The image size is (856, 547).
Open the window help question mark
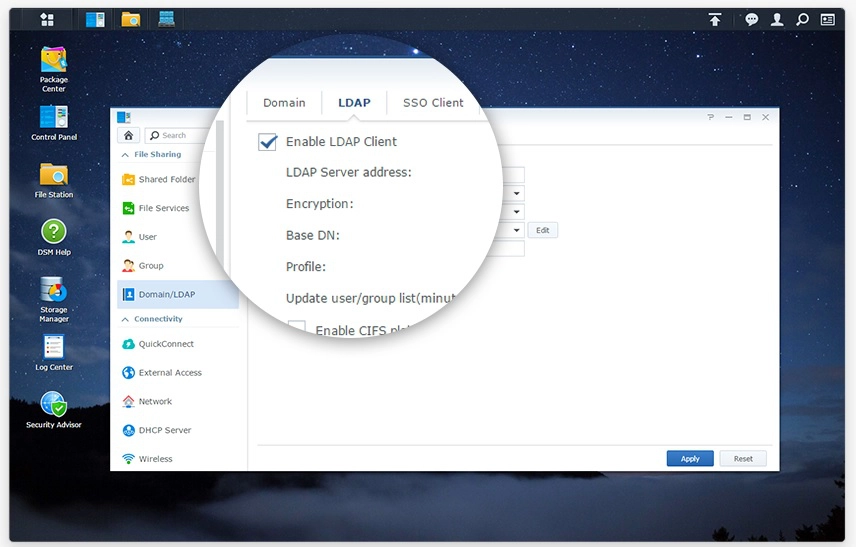click(710, 117)
